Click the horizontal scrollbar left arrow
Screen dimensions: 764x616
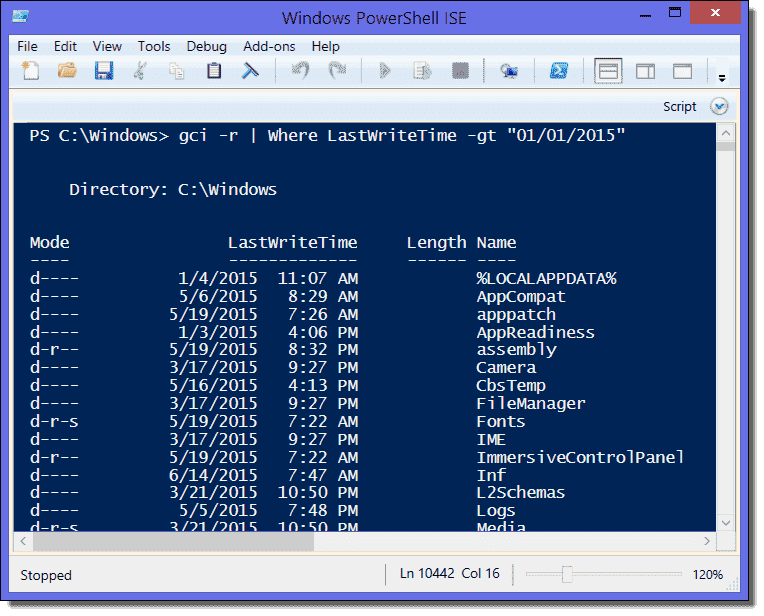point(23,541)
